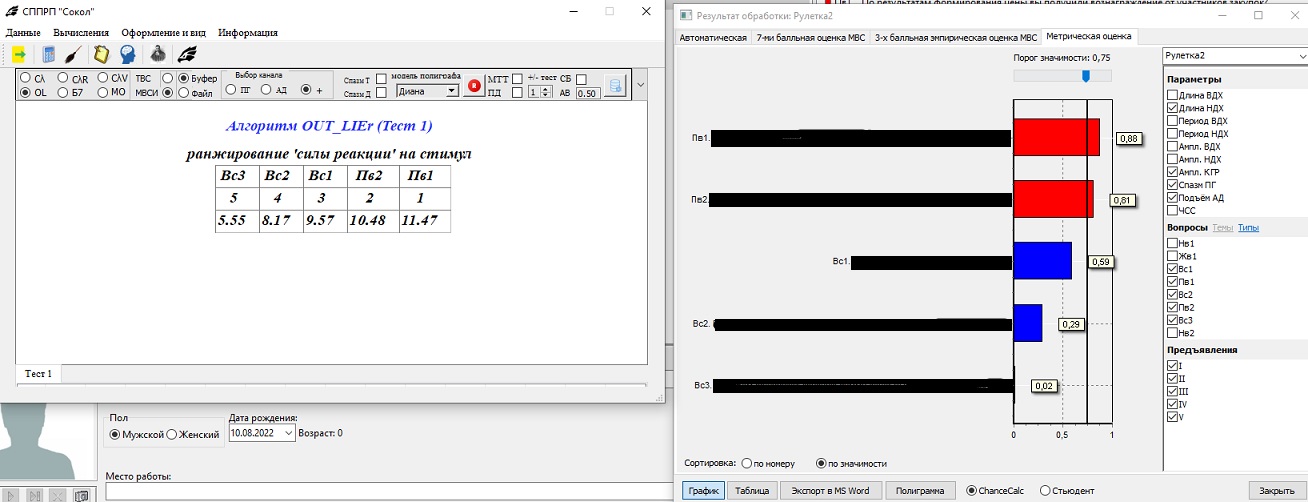Open the polygraph model dropdown Диана
The image size is (1308, 502).
[427, 91]
